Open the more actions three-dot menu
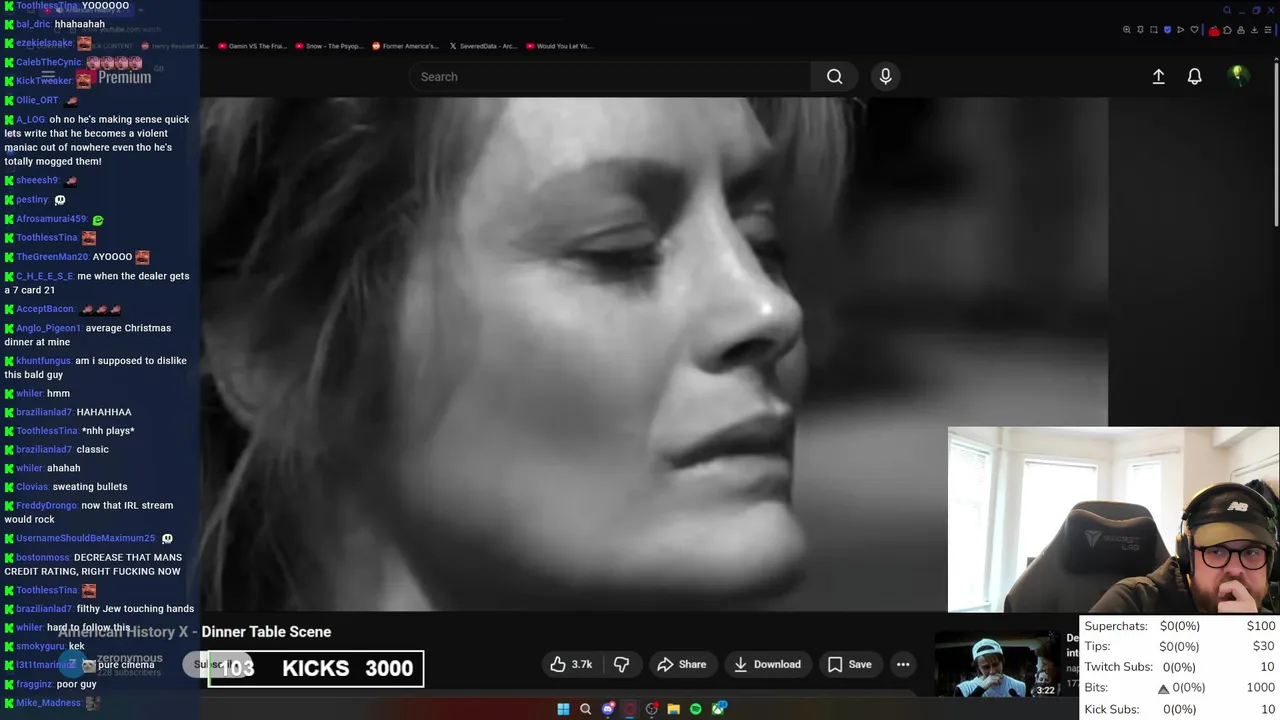 903,664
